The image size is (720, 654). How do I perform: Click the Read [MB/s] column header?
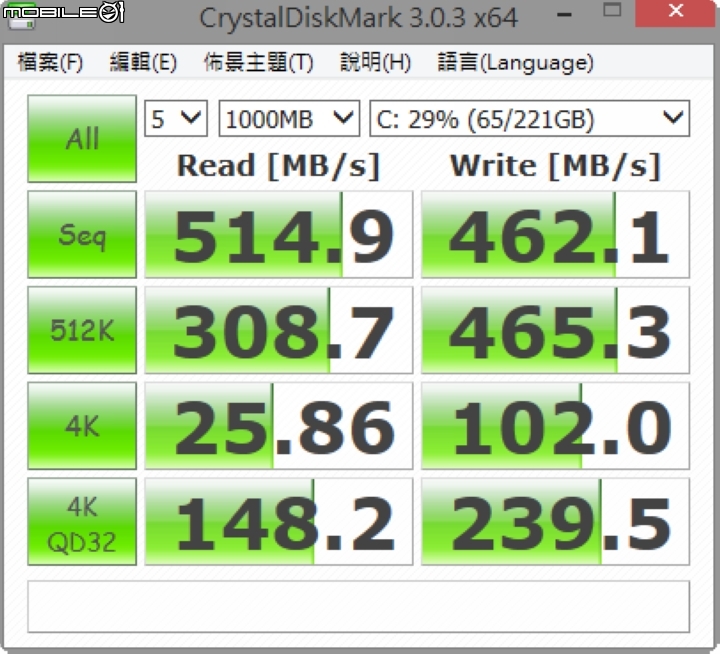279,166
